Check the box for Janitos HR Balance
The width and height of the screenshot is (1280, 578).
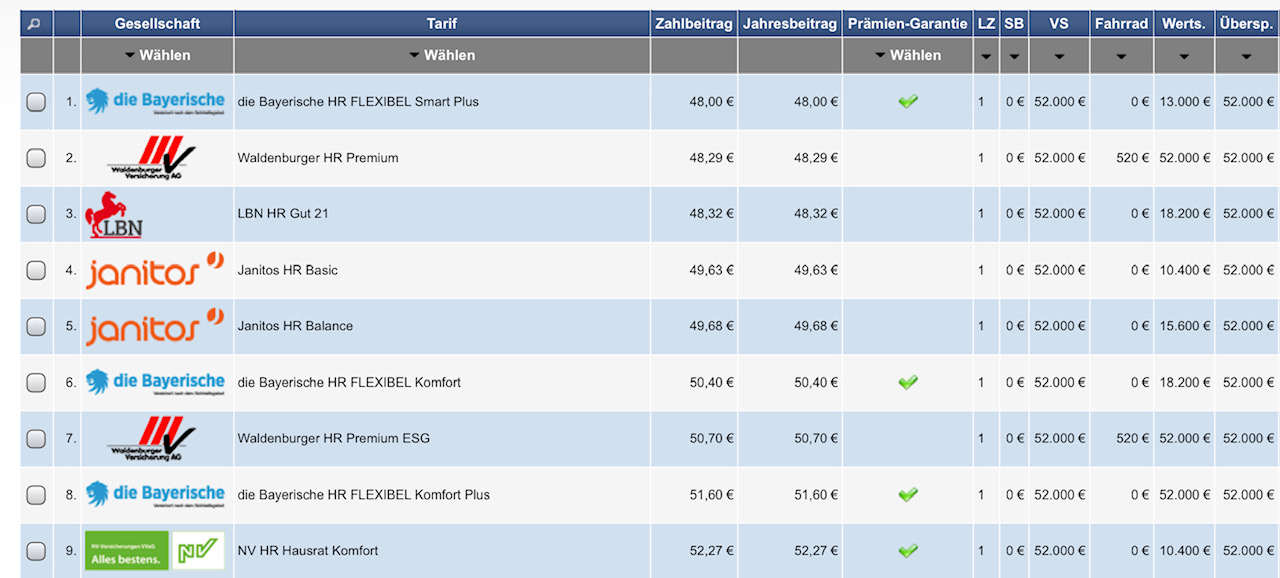click(x=36, y=326)
